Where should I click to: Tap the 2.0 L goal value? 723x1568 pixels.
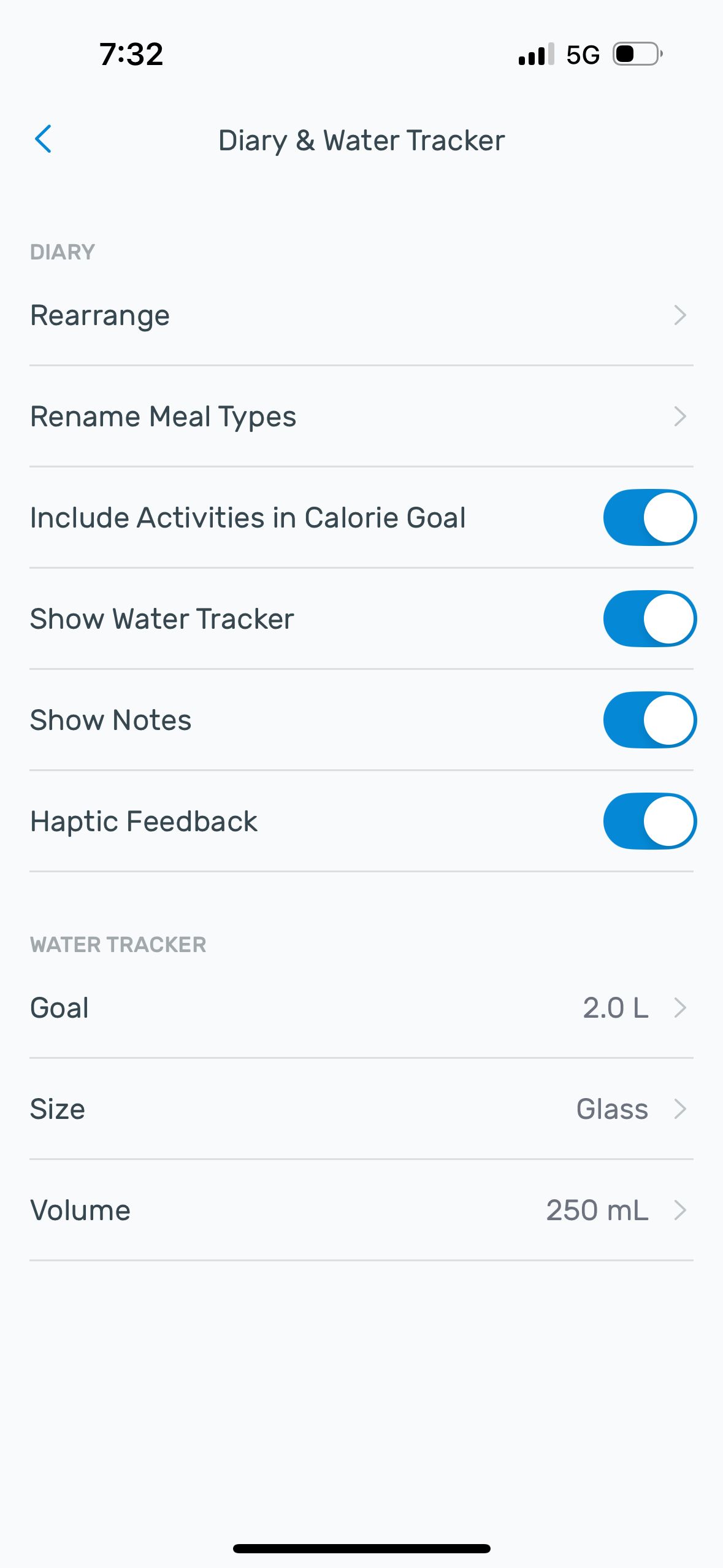click(x=615, y=1007)
